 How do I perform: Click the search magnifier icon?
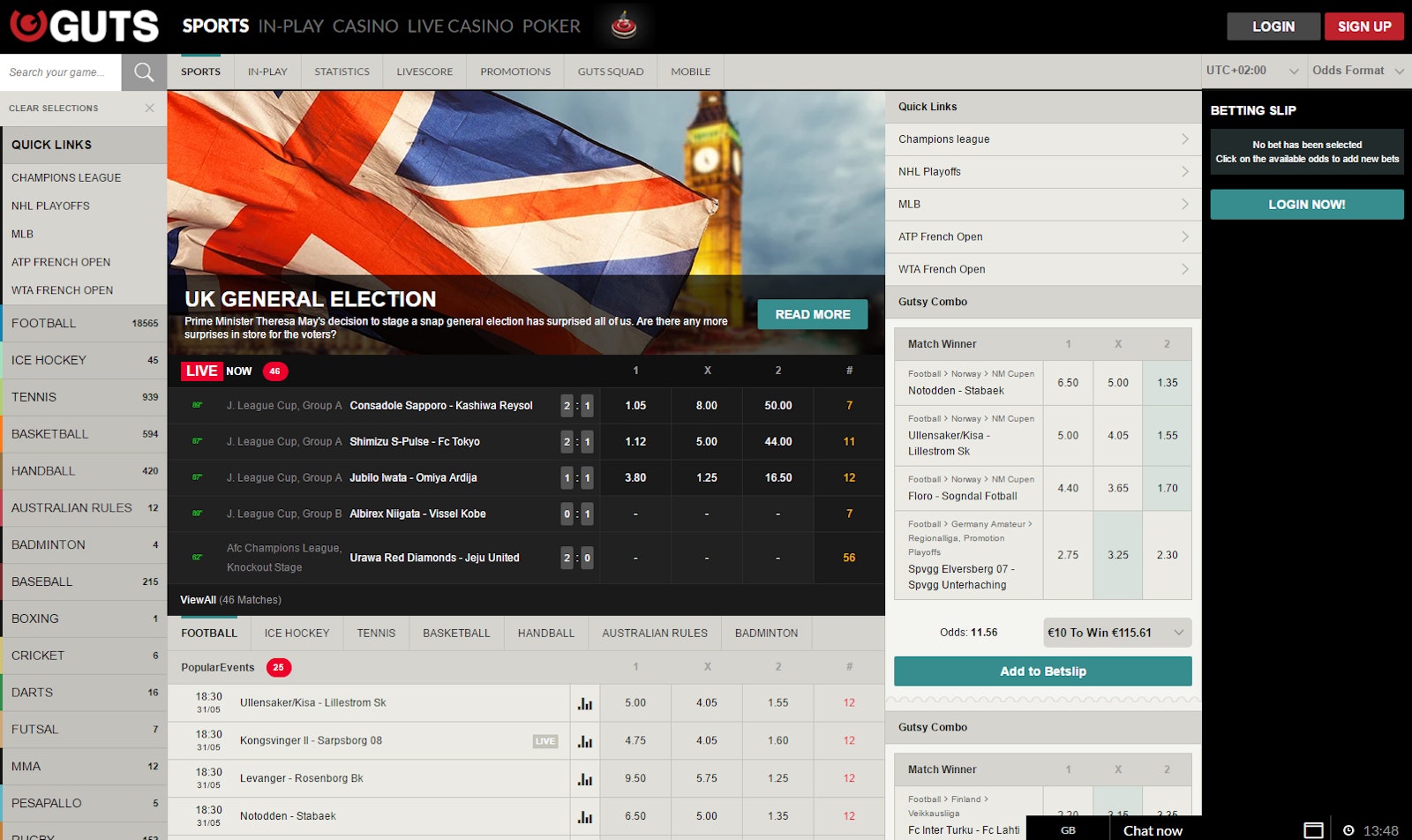click(144, 72)
